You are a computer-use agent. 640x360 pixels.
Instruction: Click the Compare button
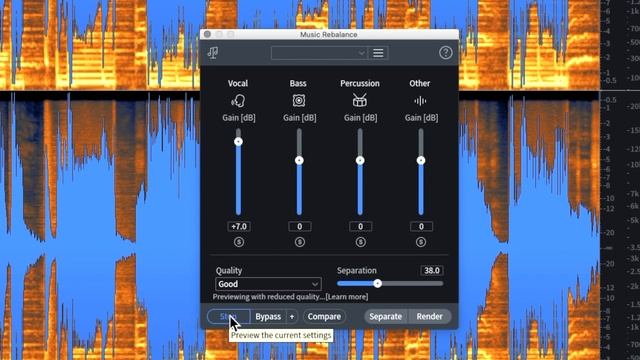324,316
